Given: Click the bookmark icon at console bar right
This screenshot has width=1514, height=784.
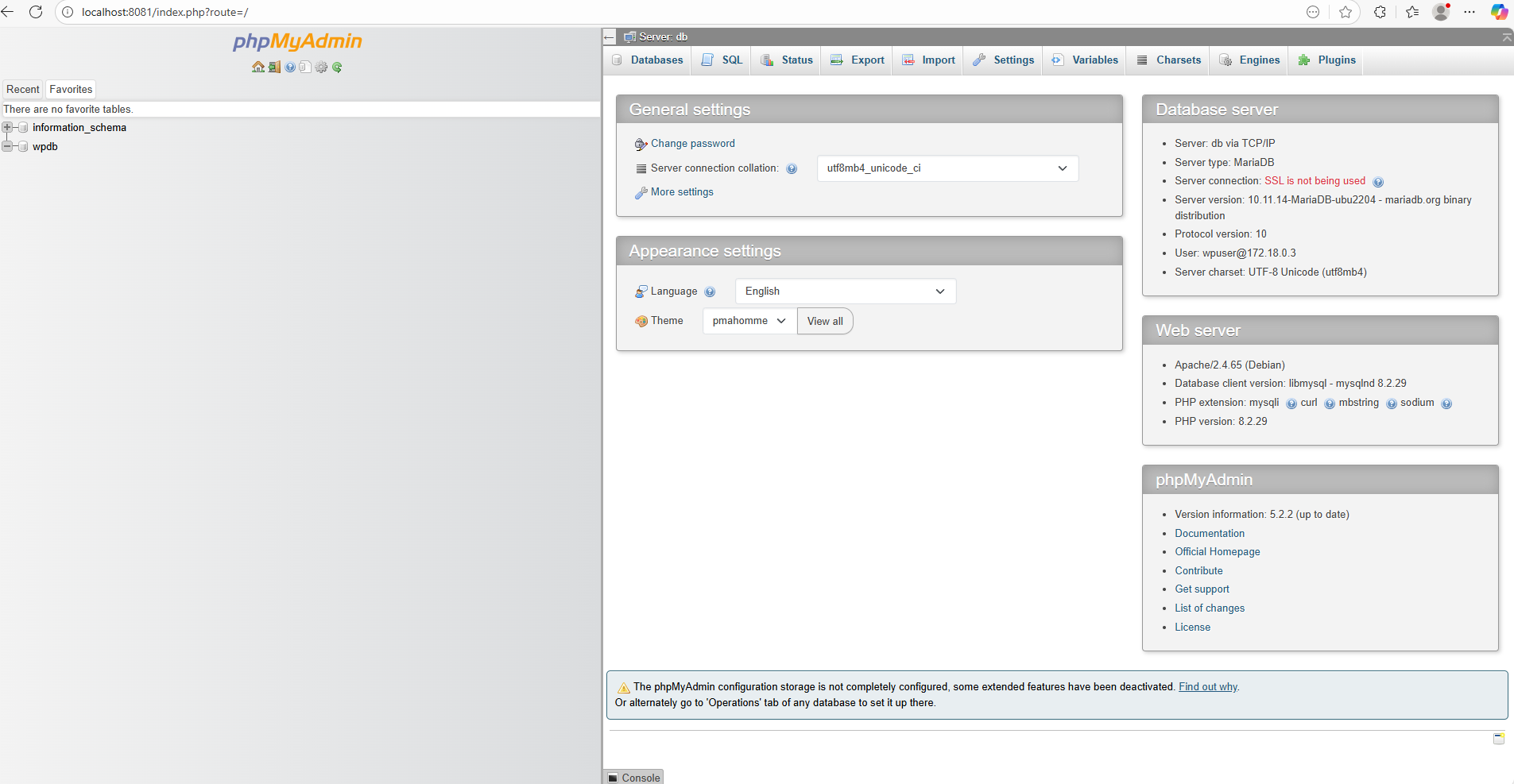Looking at the screenshot, I should (1499, 739).
